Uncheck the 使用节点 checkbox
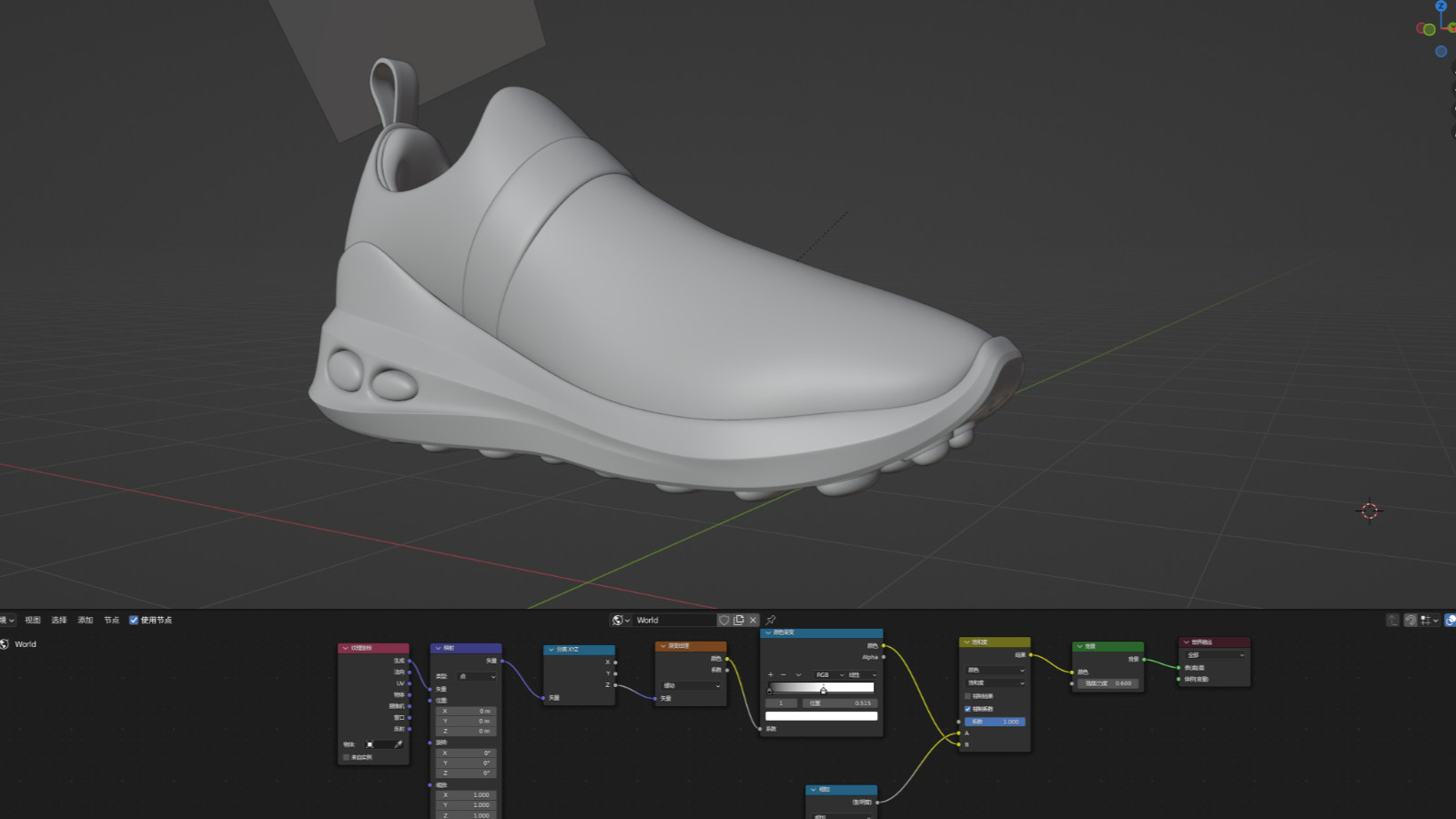1456x819 pixels. (x=134, y=620)
